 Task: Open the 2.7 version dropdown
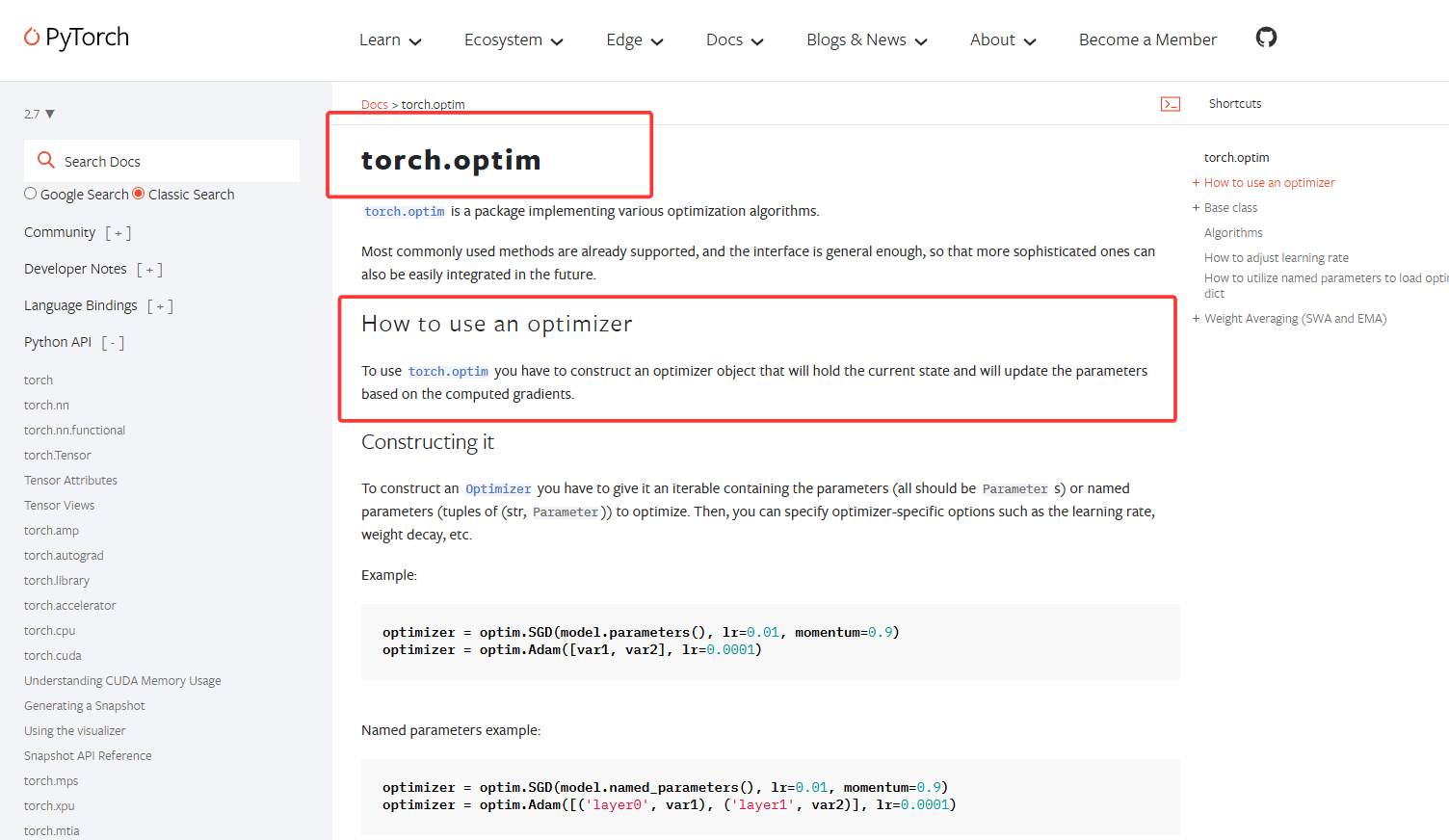click(40, 114)
